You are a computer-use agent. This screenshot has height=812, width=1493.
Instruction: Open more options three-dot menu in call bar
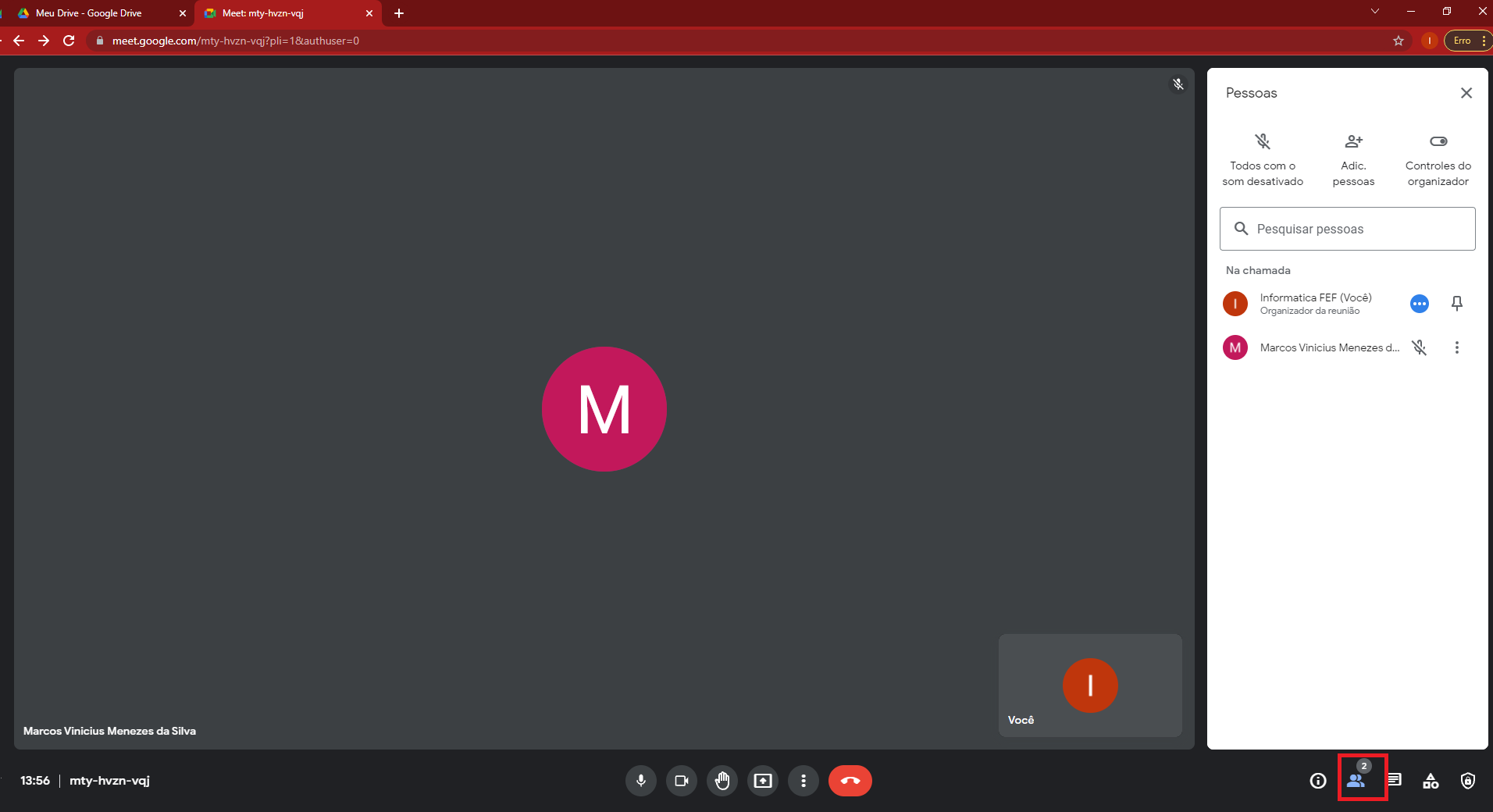click(x=804, y=781)
